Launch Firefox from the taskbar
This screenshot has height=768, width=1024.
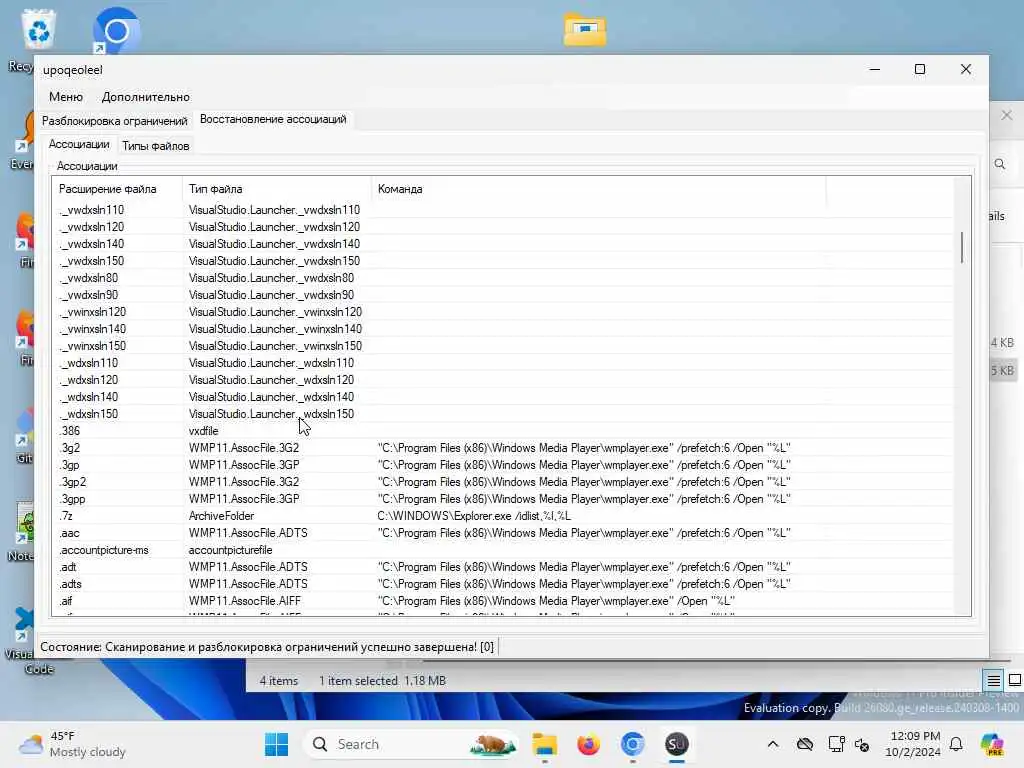tap(588, 744)
